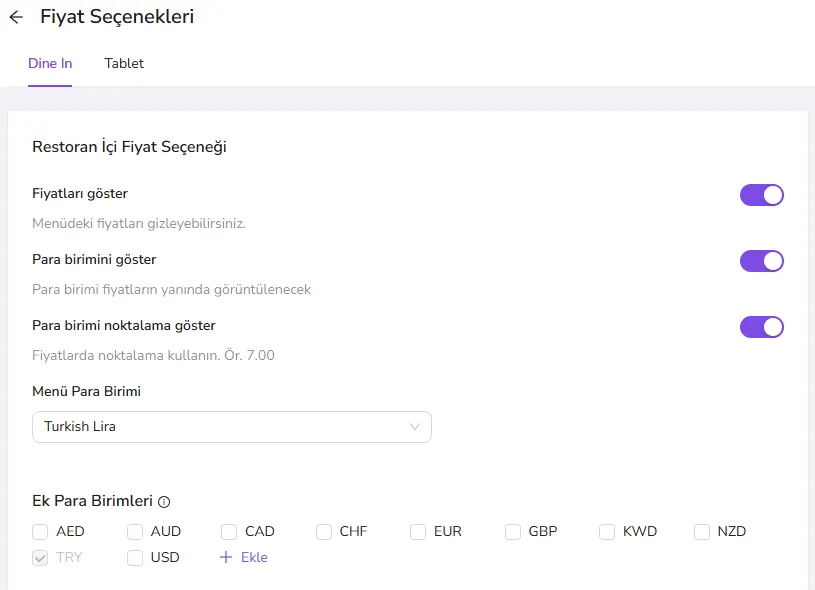The image size is (815, 590).
Task: Check the CHF currency checkbox
Action: click(324, 532)
